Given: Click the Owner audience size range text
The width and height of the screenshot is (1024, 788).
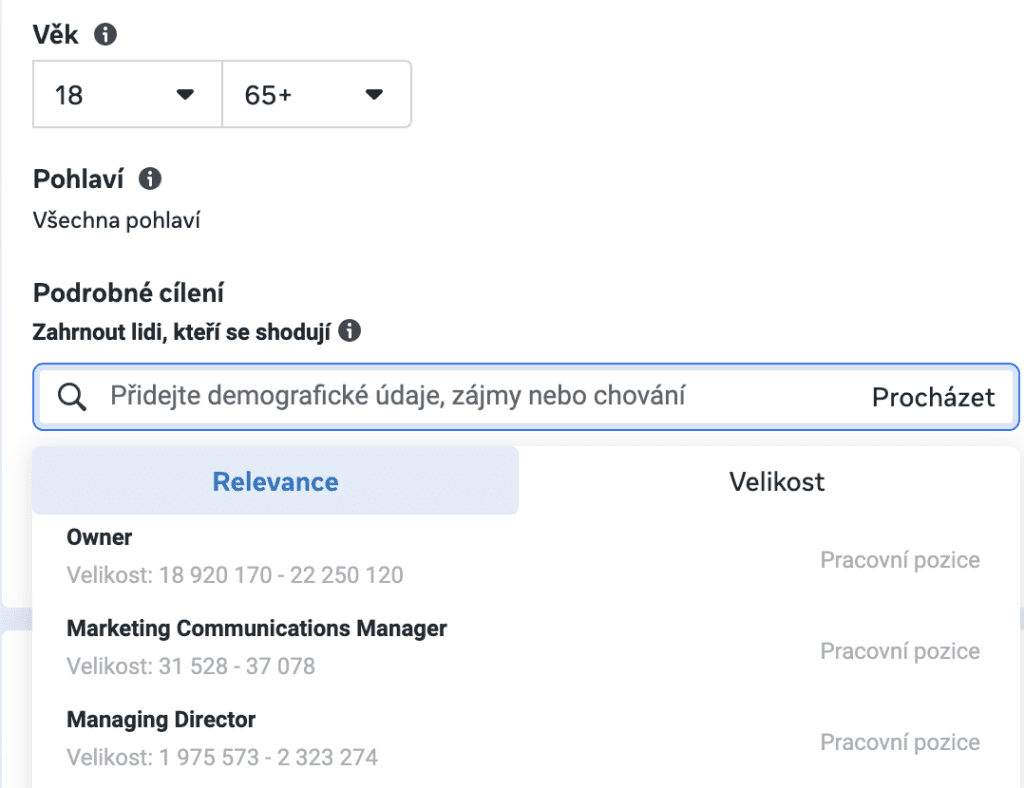Looking at the screenshot, I should coord(235,575).
